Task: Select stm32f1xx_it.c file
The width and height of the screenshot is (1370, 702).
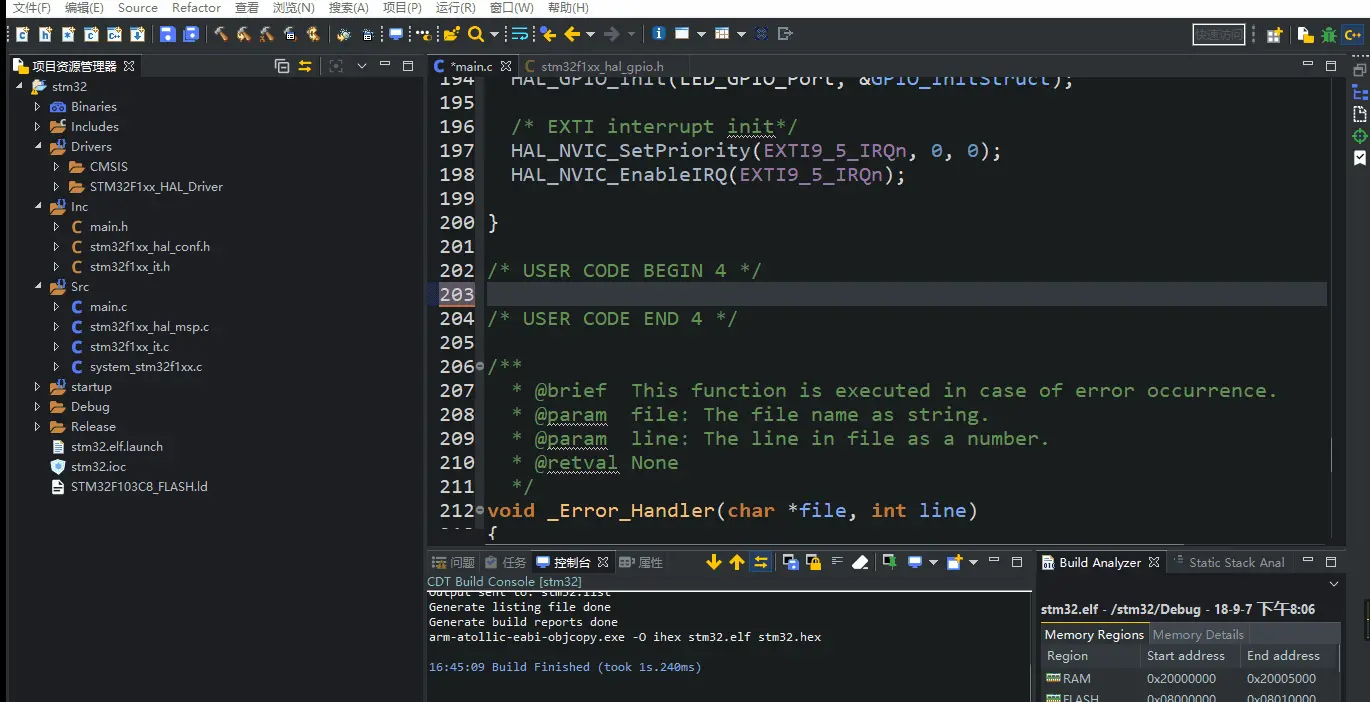Action: click(129, 346)
